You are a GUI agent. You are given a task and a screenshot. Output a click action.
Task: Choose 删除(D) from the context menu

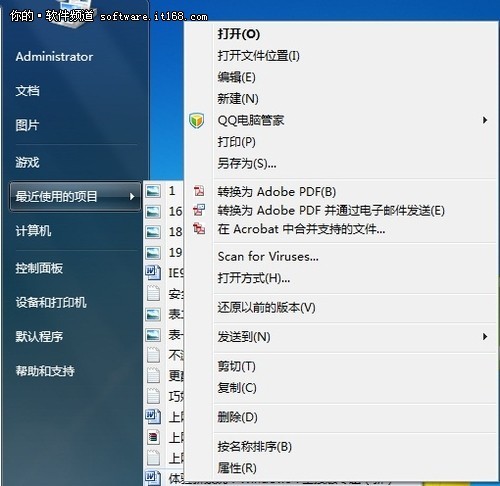[x=238, y=417]
